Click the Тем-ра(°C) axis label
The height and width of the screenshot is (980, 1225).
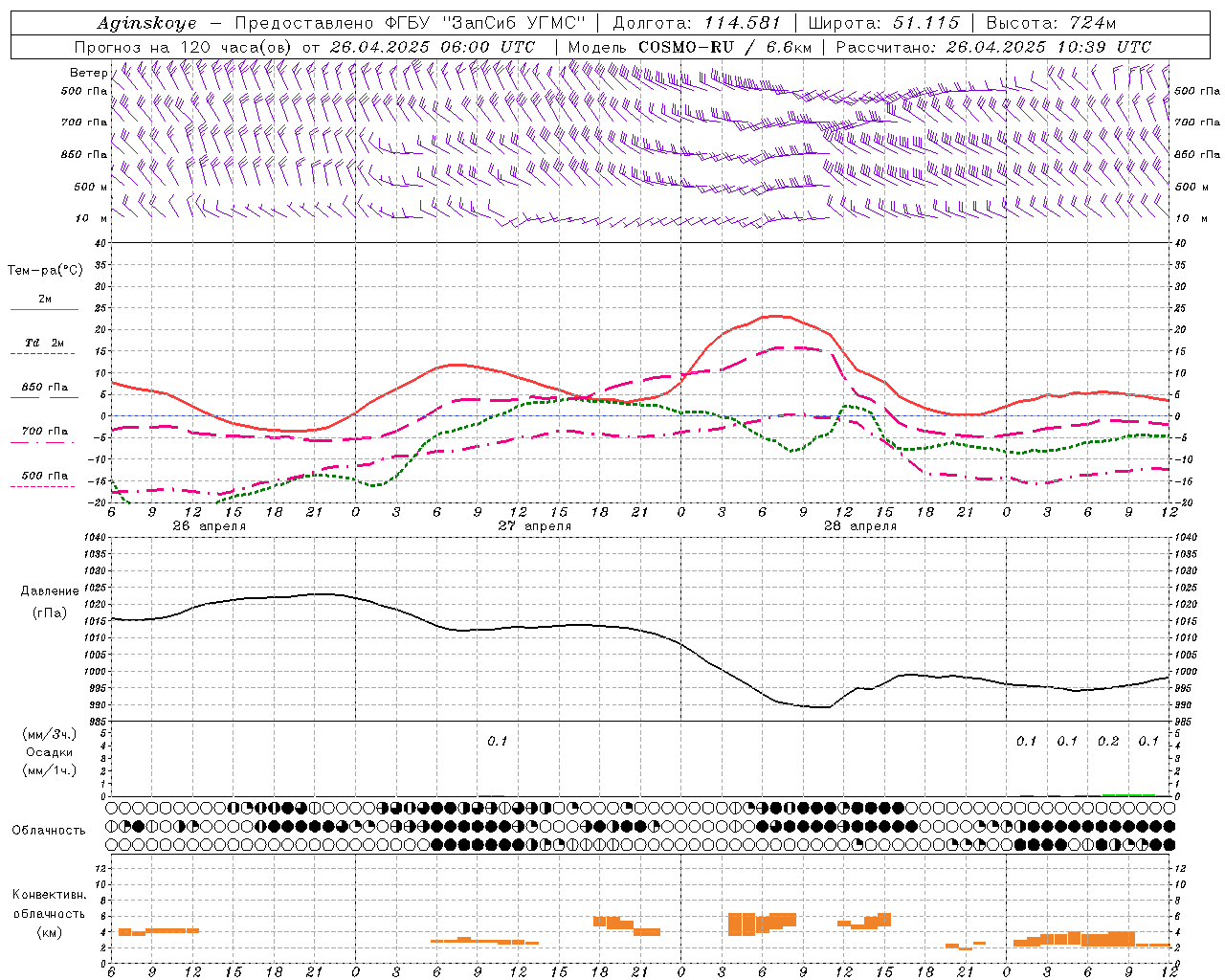pyautogui.click(x=45, y=271)
